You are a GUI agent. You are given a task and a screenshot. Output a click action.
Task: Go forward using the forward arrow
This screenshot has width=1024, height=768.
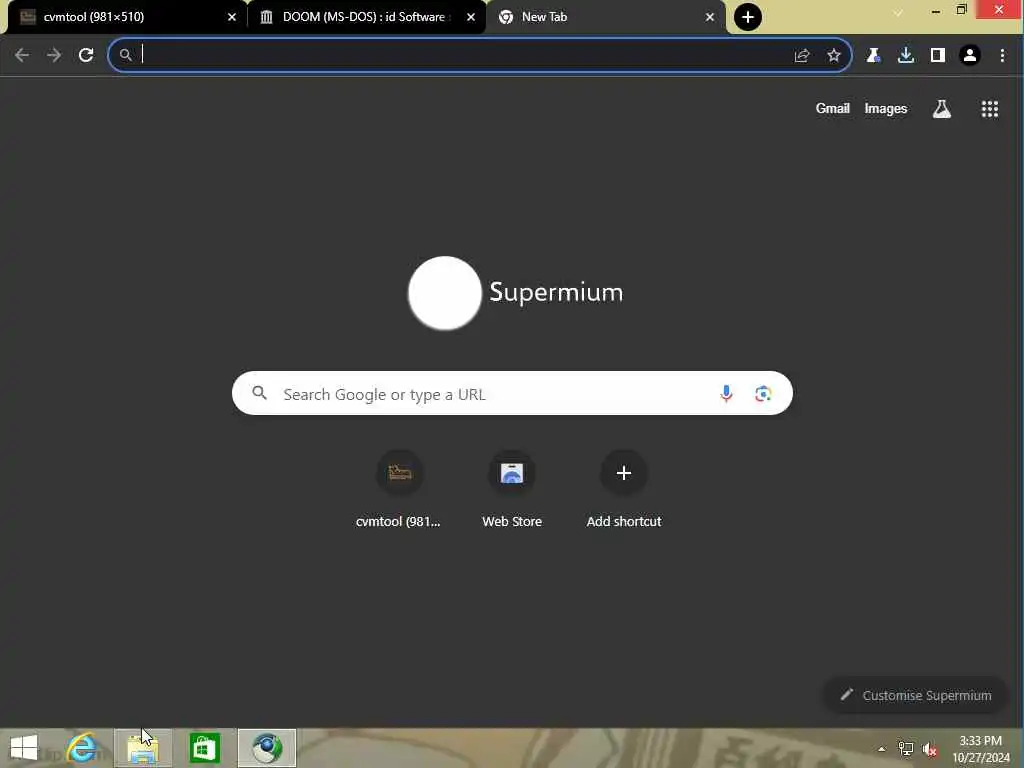54,56
